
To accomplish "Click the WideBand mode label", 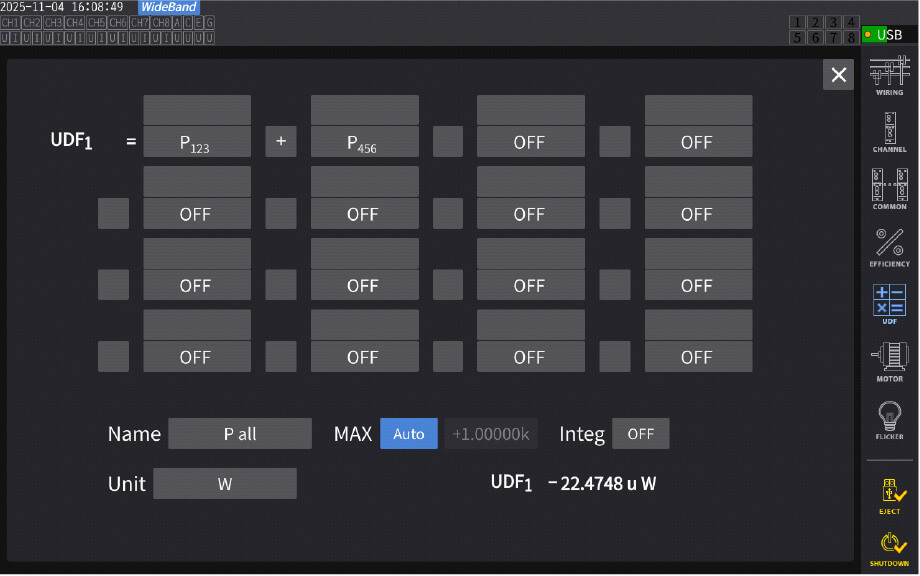I will click(x=168, y=7).
